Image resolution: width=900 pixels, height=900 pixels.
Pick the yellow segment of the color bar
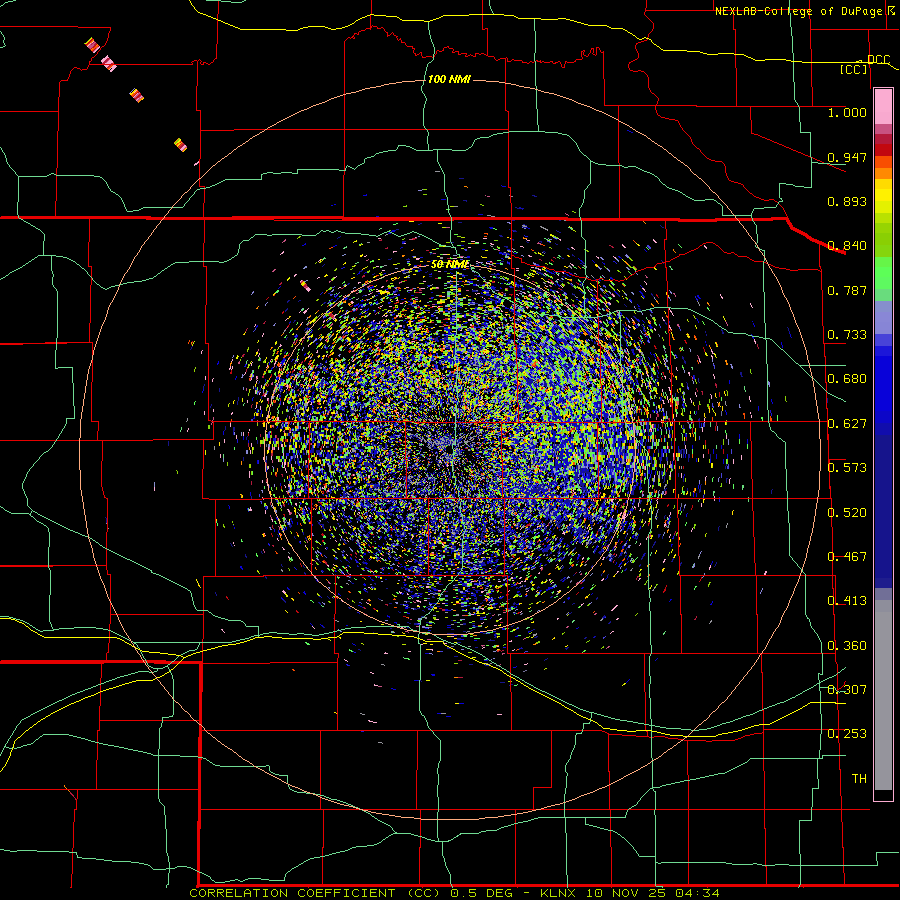tap(883, 196)
